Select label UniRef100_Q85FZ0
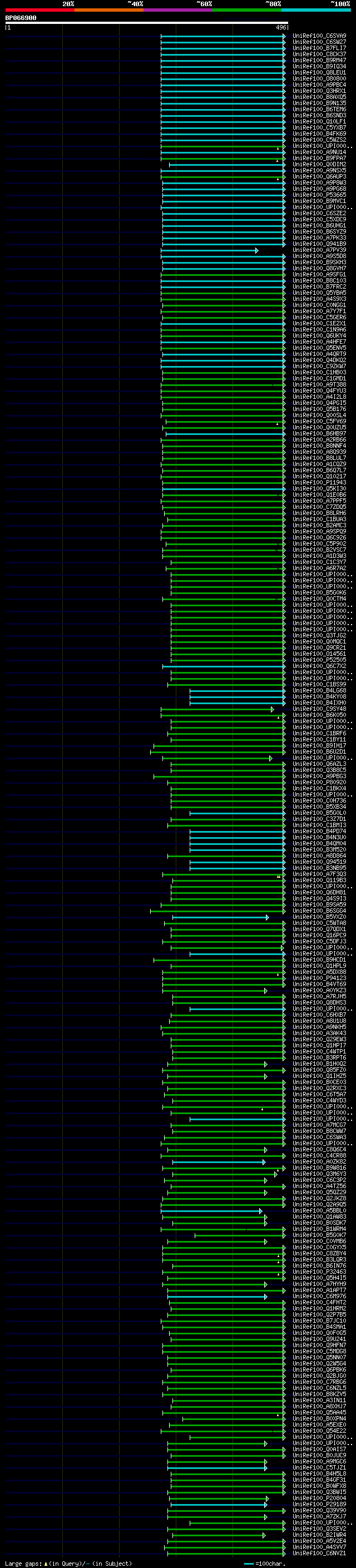The width and height of the screenshot is (356, 1568). (319, 1070)
